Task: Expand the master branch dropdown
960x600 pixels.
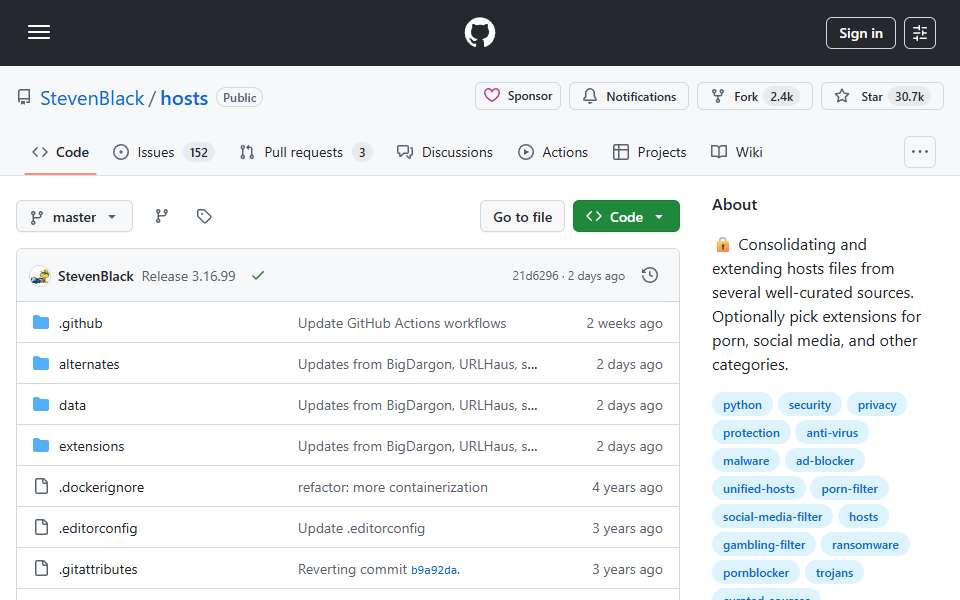Action: [74, 217]
